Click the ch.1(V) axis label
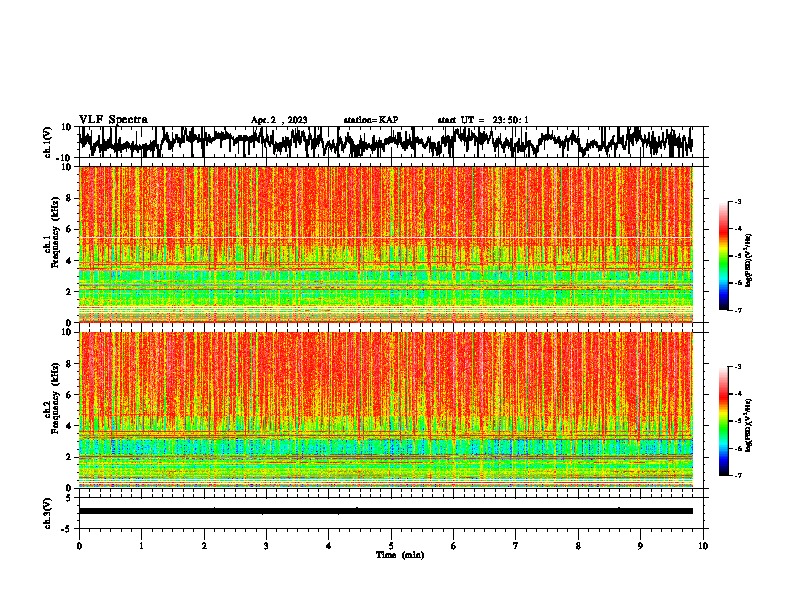The width and height of the screenshot is (792, 612). click(x=48, y=142)
